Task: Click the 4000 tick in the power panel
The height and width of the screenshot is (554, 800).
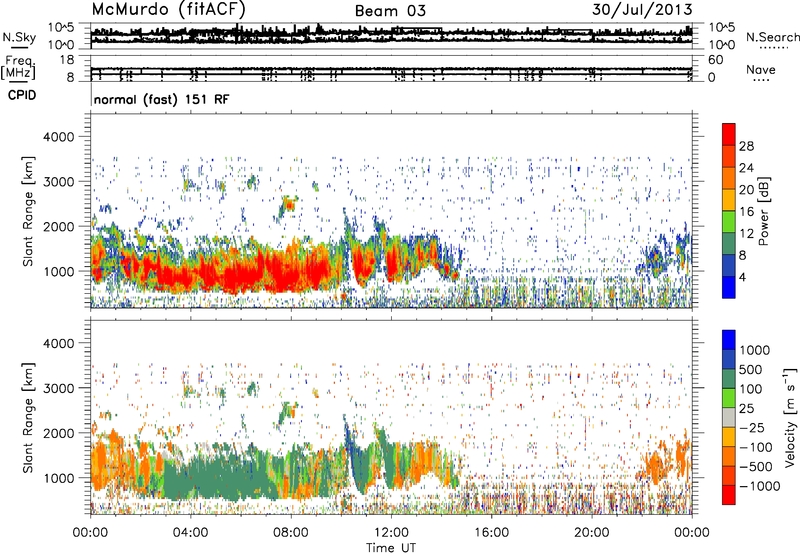Action: [58, 137]
